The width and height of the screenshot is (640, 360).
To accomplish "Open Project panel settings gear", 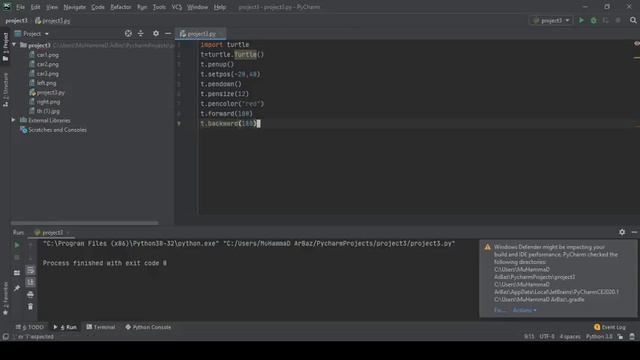I will click(156, 33).
